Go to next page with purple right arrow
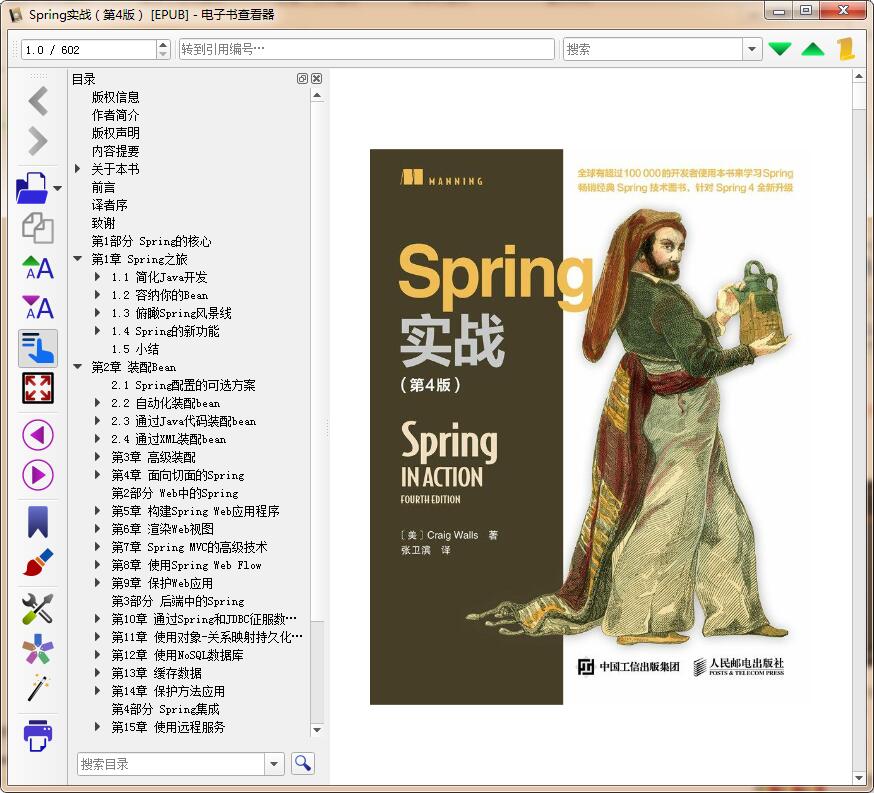874x793 pixels. [x=38, y=475]
